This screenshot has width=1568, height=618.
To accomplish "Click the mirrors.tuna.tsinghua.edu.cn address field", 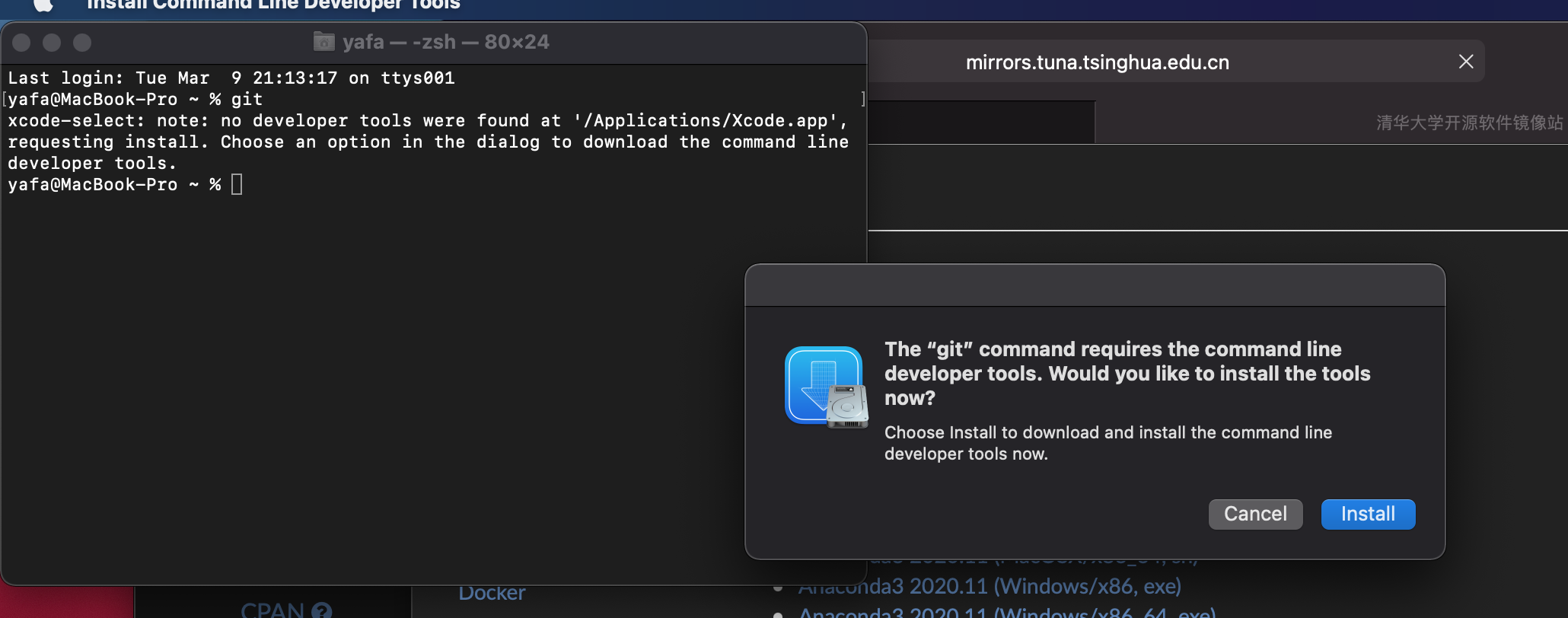I will point(1175,62).
